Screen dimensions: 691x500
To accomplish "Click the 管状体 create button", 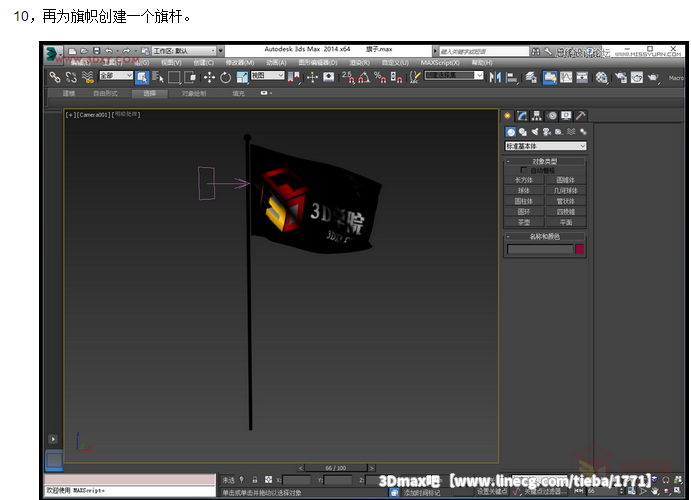I will tap(565, 201).
